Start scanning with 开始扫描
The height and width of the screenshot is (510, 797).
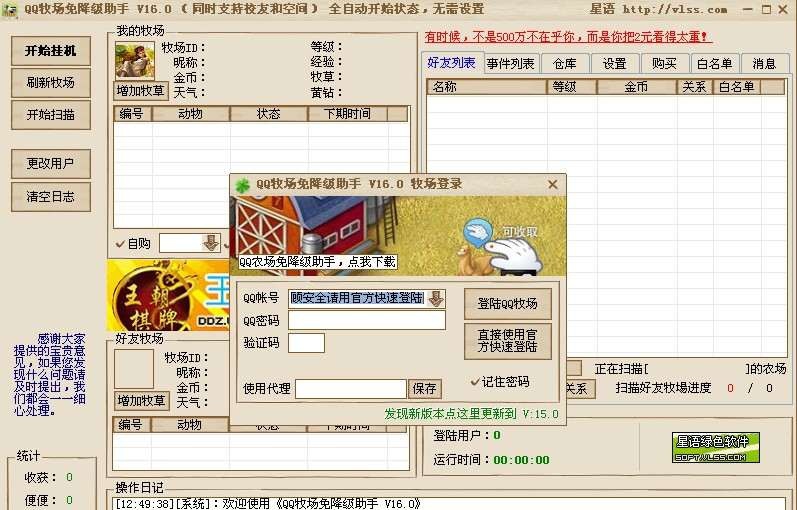51,115
